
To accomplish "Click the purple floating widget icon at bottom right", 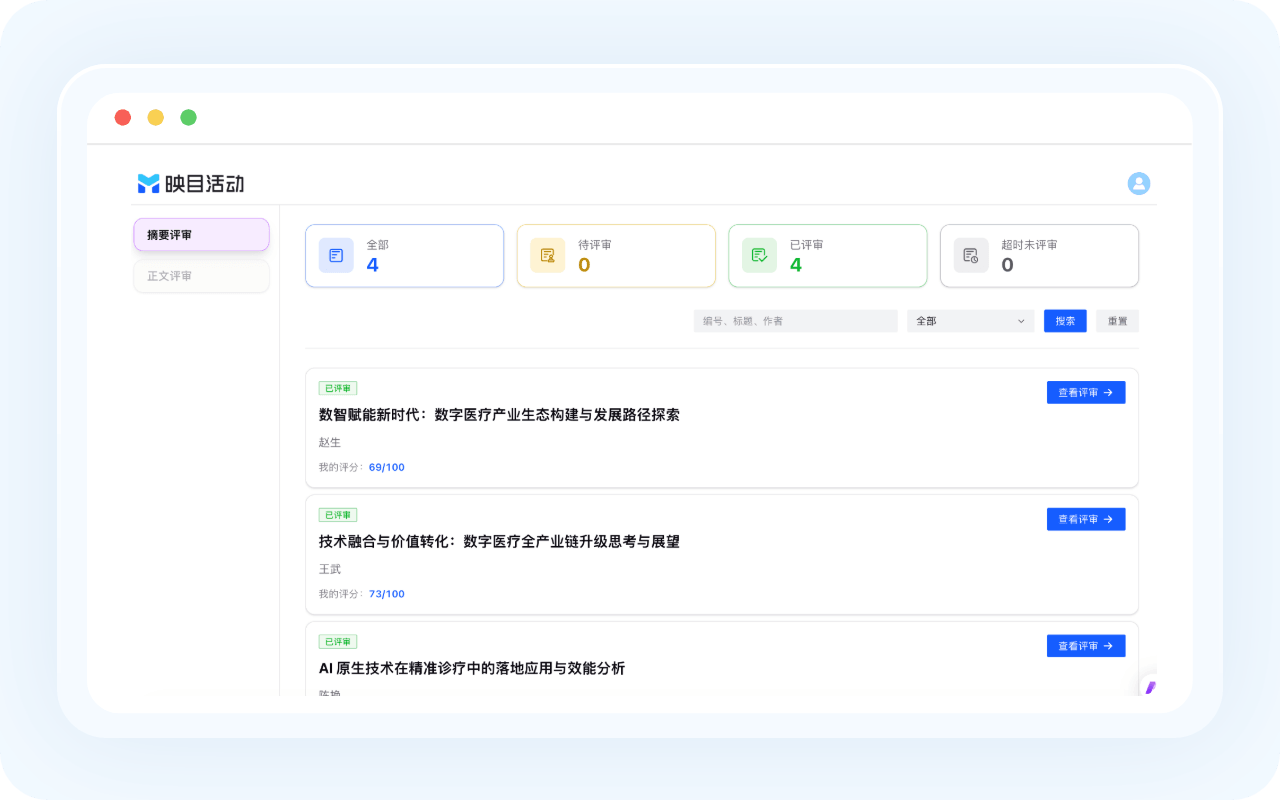I will pyautogui.click(x=1149, y=687).
